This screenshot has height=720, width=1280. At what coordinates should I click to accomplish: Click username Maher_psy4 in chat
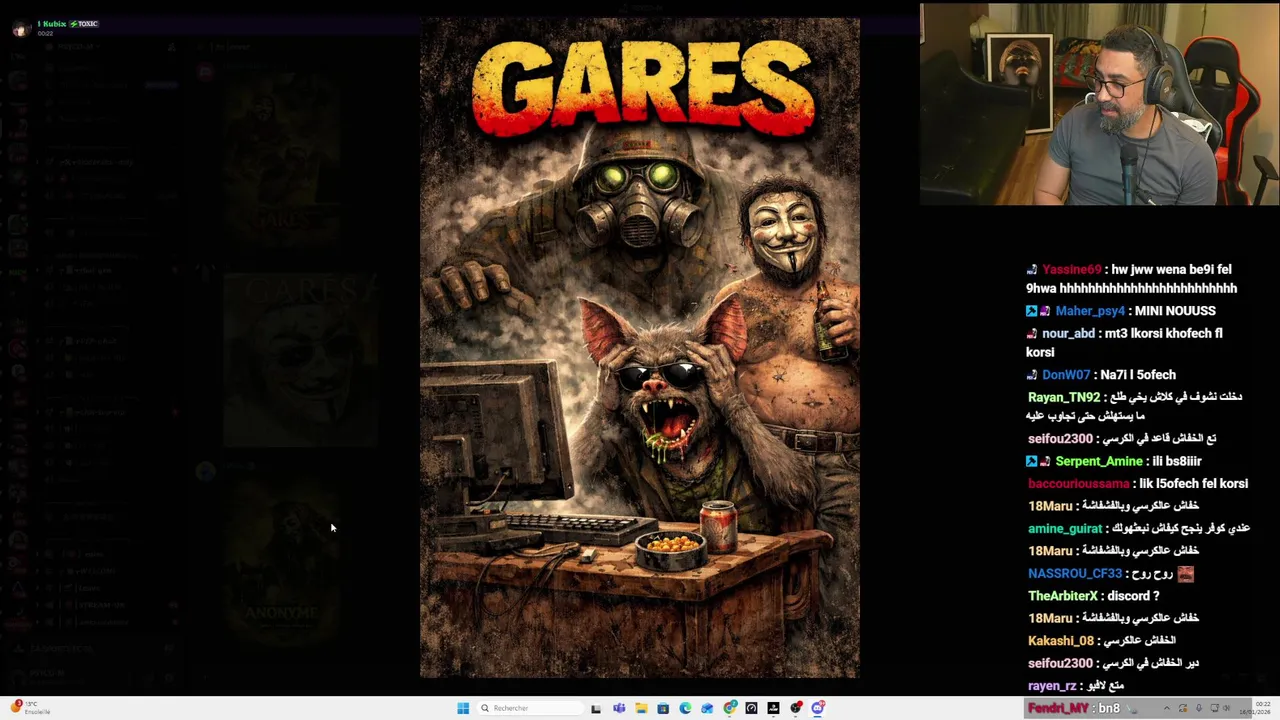point(1089,311)
